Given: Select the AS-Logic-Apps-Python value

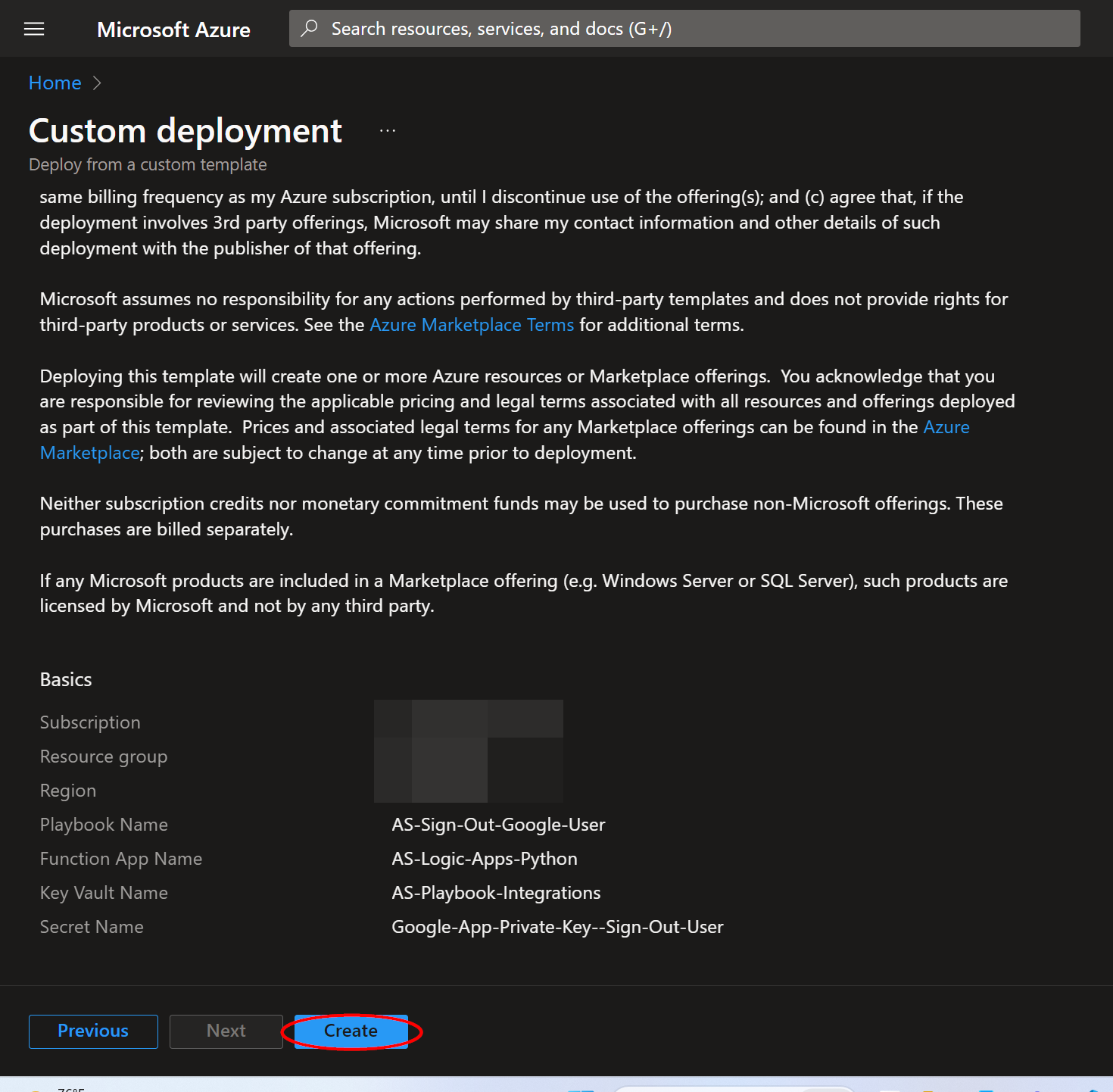Looking at the screenshot, I should coord(485,859).
